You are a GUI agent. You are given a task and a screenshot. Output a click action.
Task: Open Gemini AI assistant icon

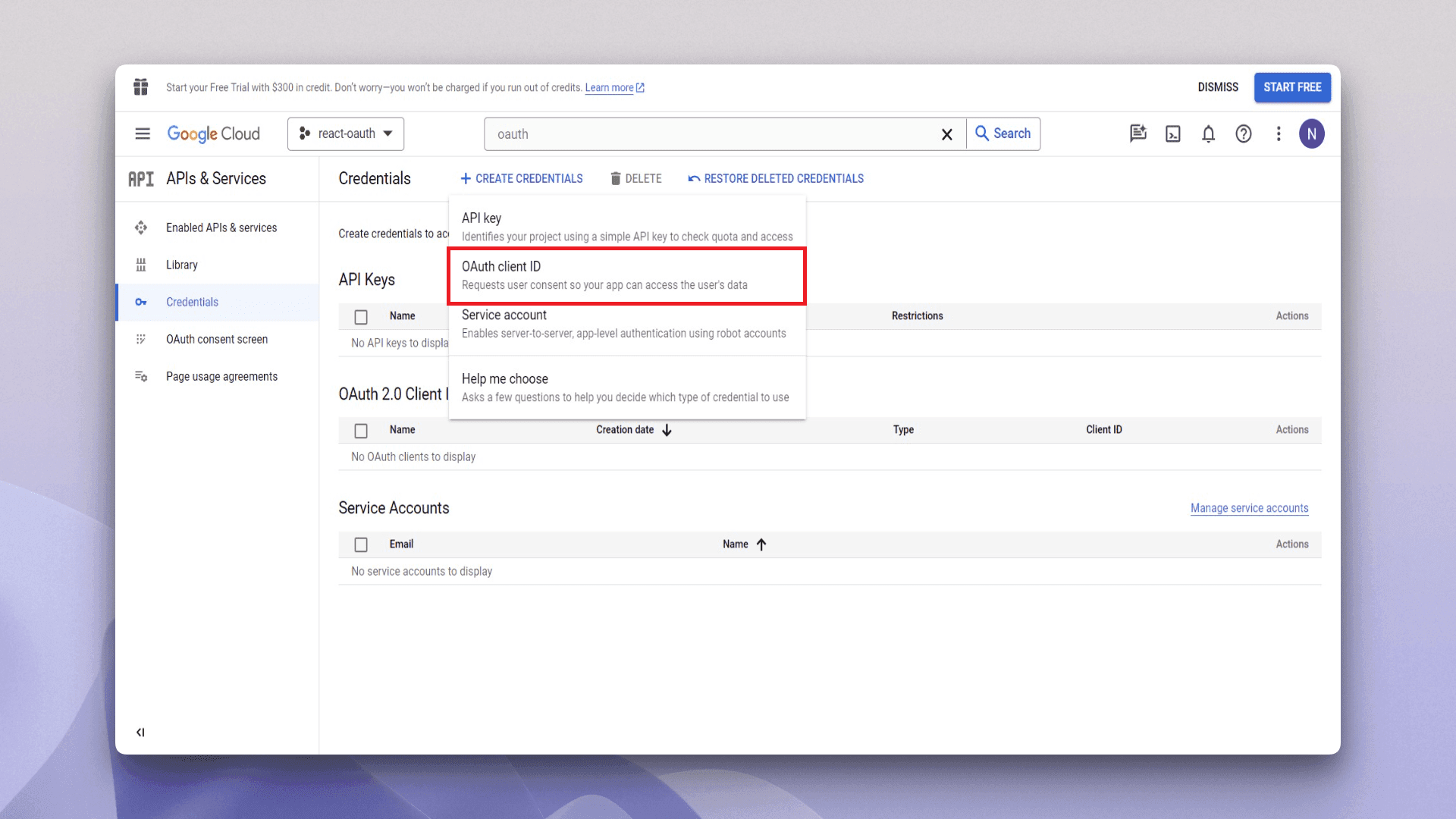(1137, 134)
